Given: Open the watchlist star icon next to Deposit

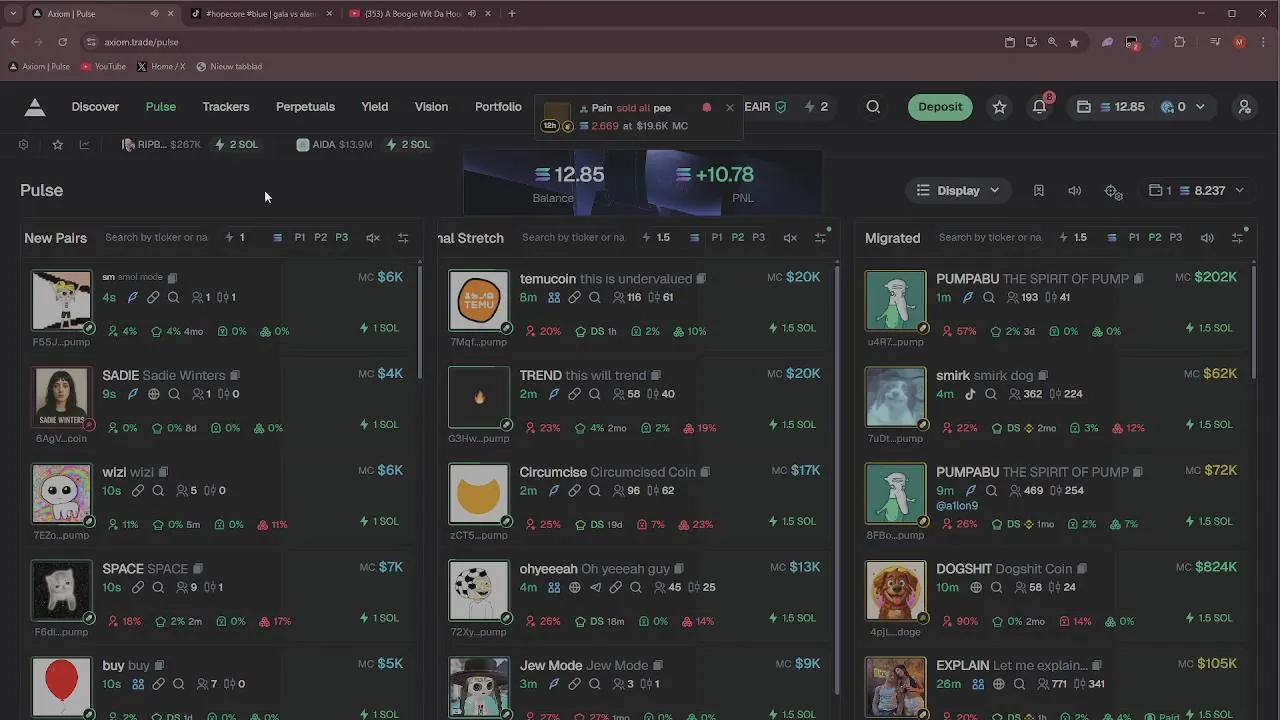Looking at the screenshot, I should pyautogui.click(x=999, y=107).
